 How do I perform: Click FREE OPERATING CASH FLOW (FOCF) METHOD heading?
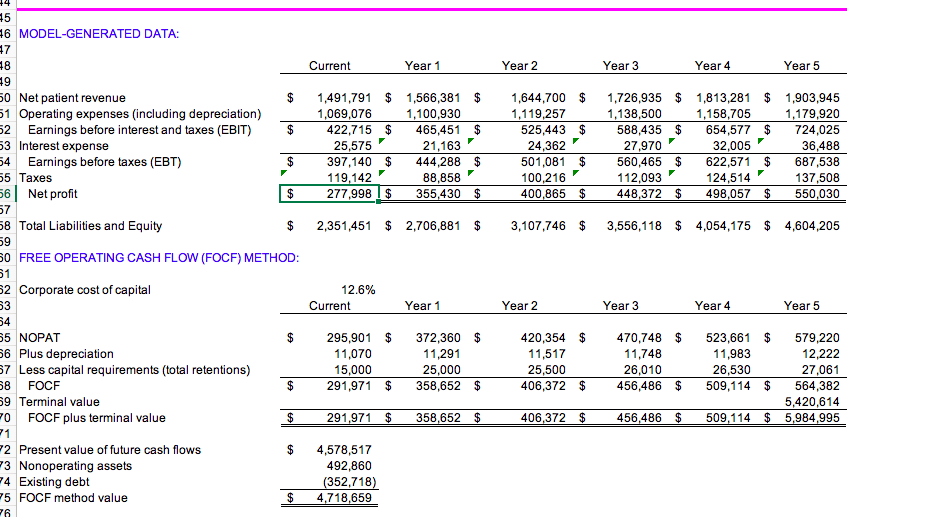tap(159, 257)
